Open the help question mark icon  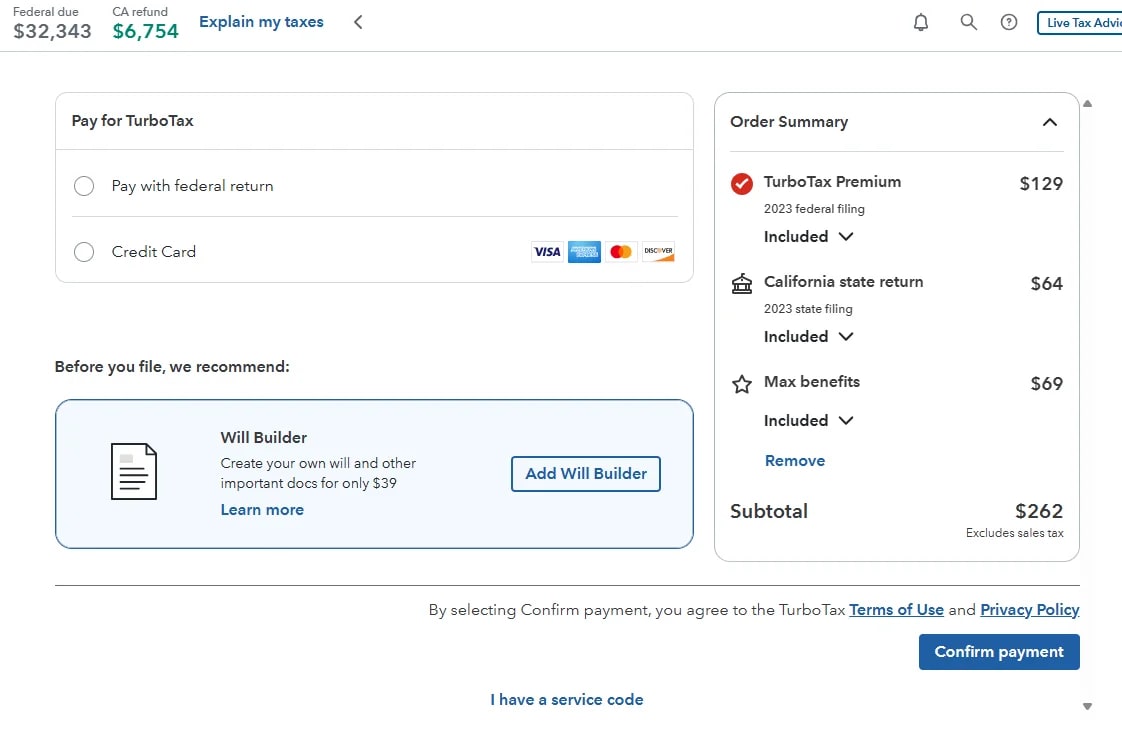(x=1008, y=21)
